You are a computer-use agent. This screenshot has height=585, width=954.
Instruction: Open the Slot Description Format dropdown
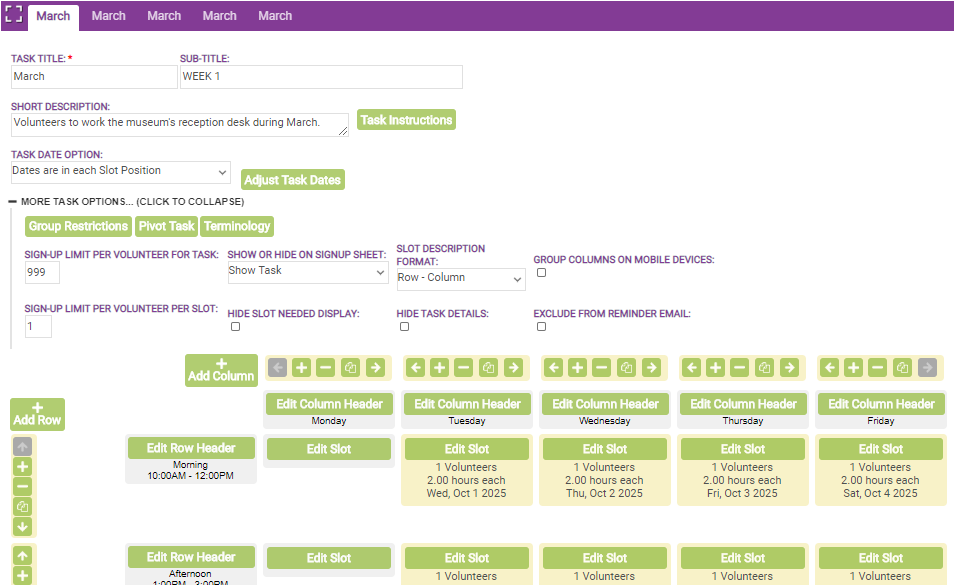(x=460, y=279)
